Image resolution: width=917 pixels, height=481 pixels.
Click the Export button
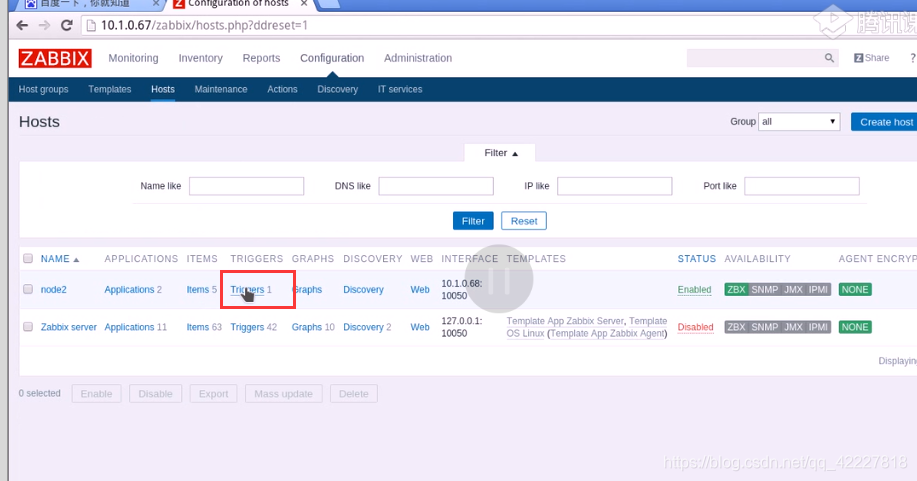213,394
